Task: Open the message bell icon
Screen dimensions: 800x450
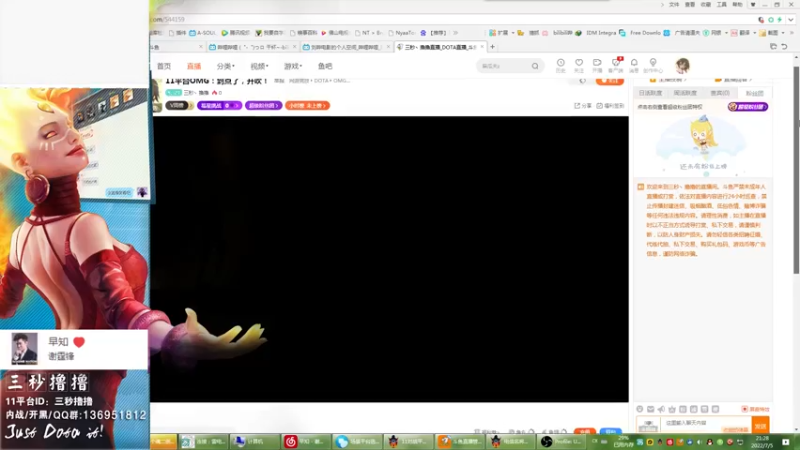Action: (x=634, y=65)
